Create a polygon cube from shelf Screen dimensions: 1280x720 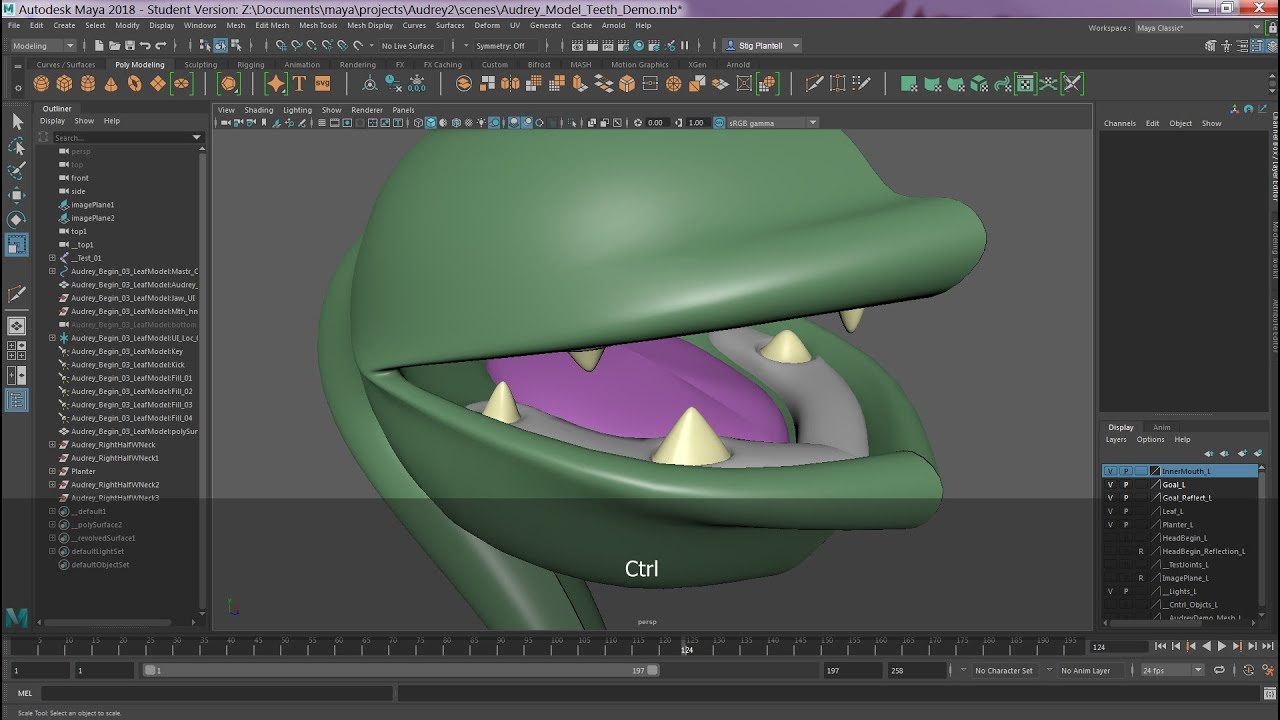coord(66,84)
